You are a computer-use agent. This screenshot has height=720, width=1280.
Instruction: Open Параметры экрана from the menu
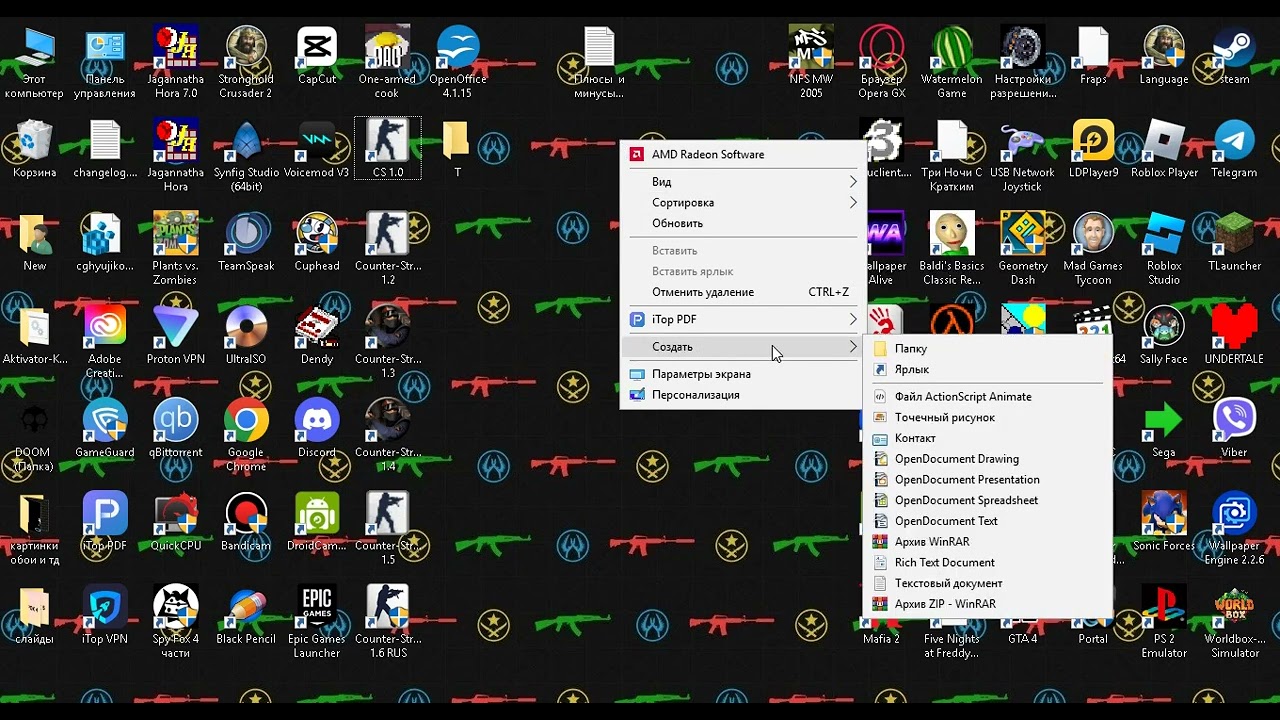(742, 374)
